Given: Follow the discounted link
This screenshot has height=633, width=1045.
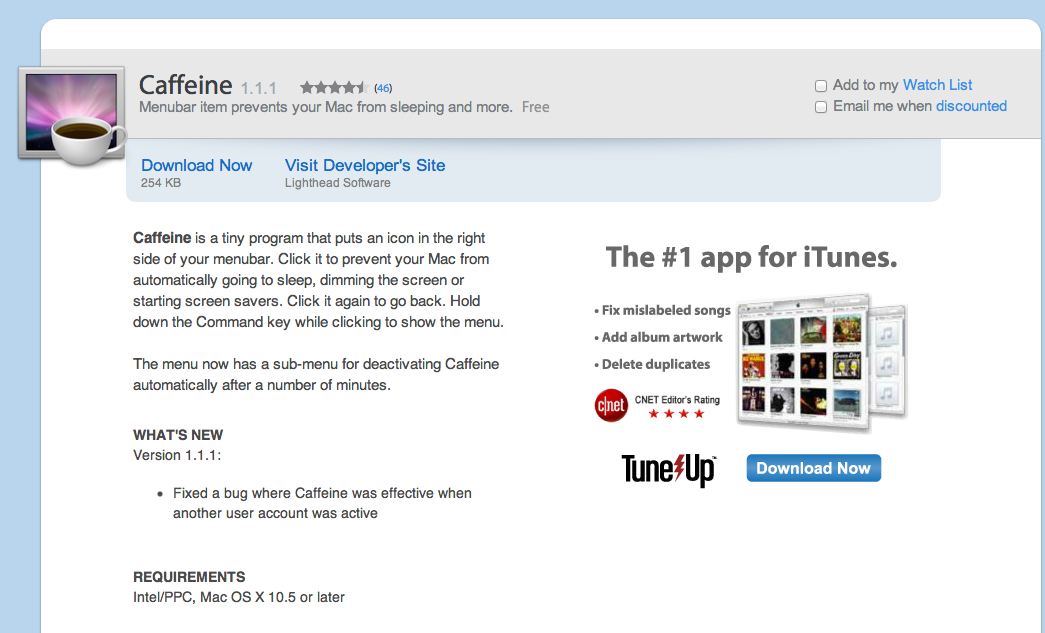Looking at the screenshot, I should 971,106.
